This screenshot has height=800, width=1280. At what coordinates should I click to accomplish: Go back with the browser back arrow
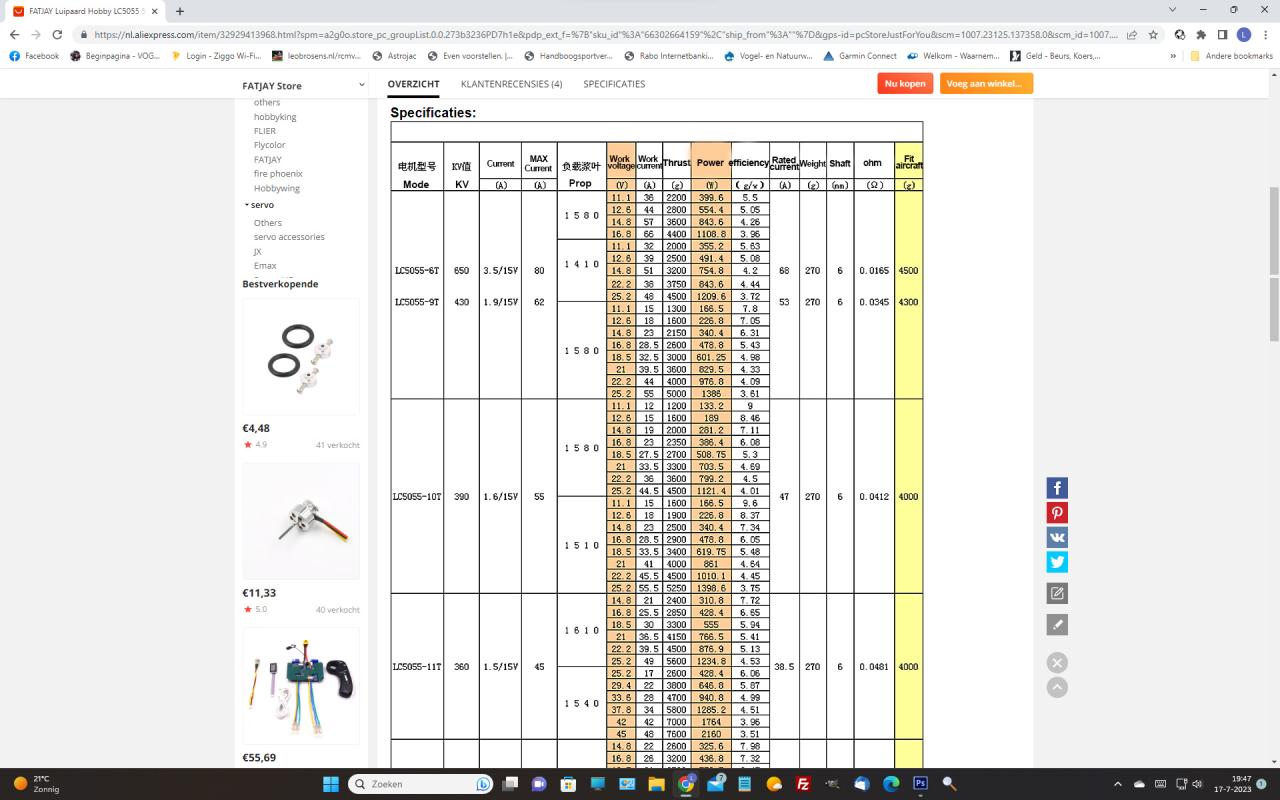(14, 34)
